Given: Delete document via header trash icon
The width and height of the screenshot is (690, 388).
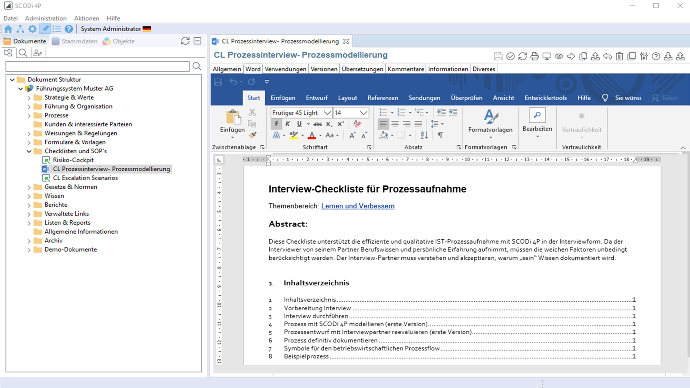Looking at the screenshot, I should point(620,56).
